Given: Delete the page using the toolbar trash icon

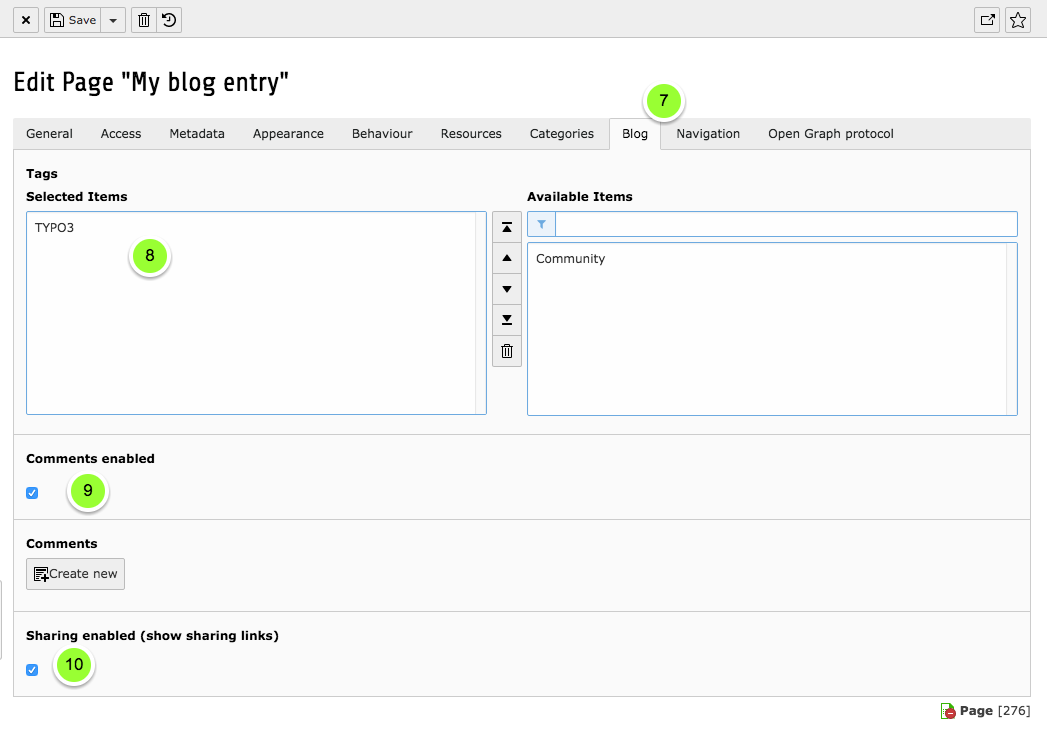Looking at the screenshot, I should (144, 20).
